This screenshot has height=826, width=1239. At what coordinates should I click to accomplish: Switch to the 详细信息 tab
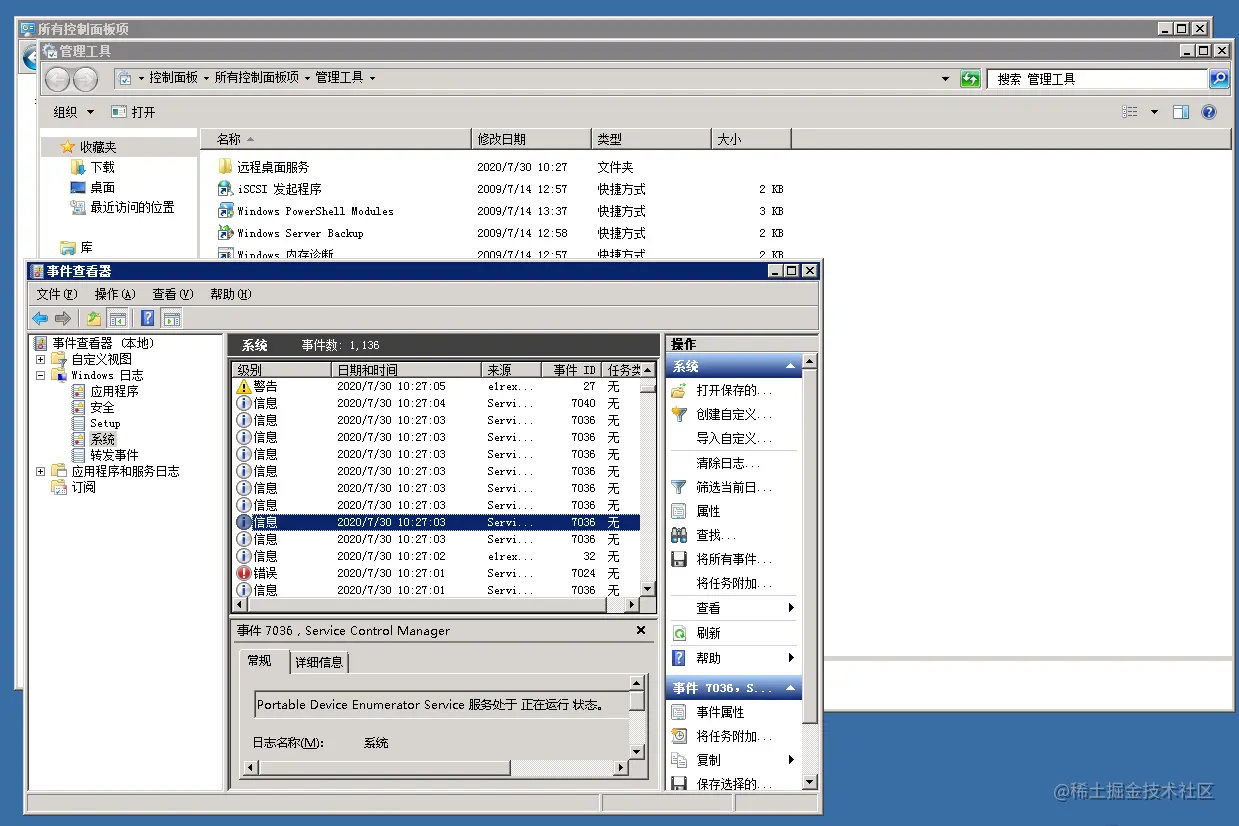click(319, 662)
